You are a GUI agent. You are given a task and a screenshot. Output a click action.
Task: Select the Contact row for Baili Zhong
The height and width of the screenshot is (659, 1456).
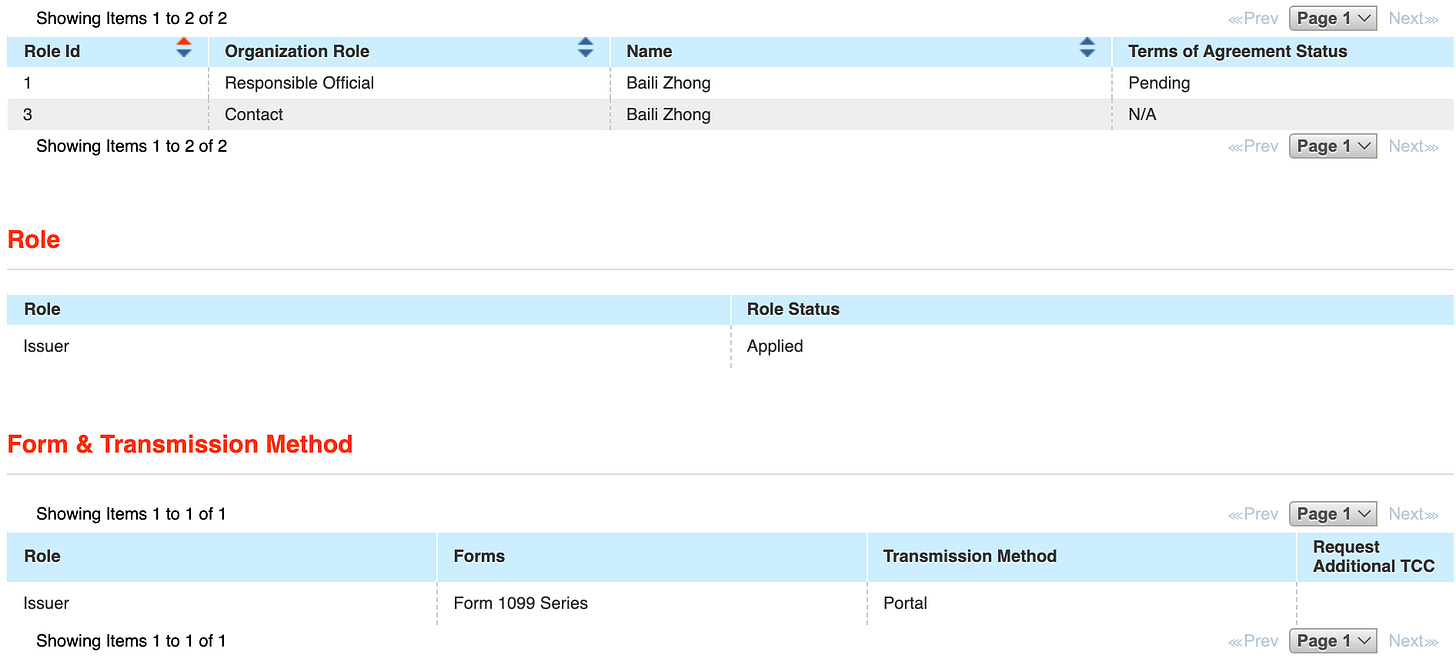click(x=253, y=114)
